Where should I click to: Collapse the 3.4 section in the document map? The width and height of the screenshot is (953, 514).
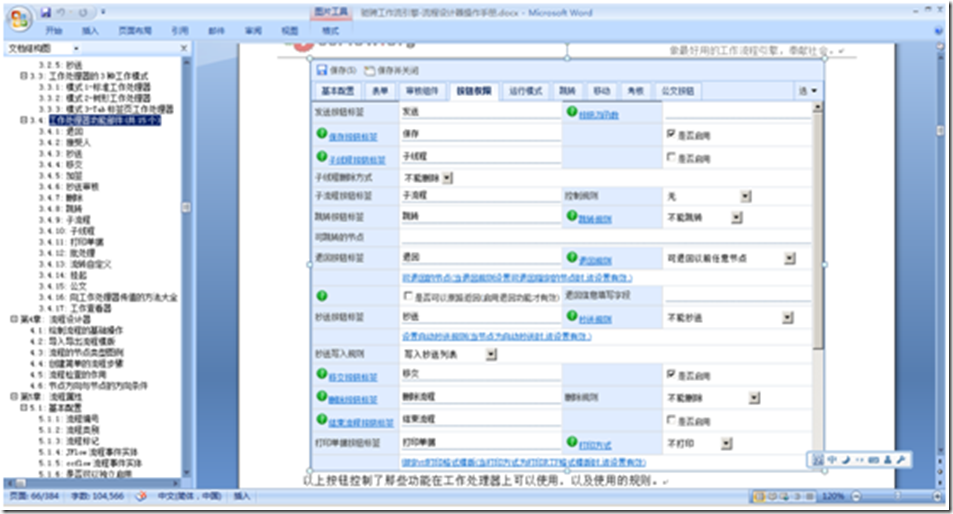(x=24, y=120)
